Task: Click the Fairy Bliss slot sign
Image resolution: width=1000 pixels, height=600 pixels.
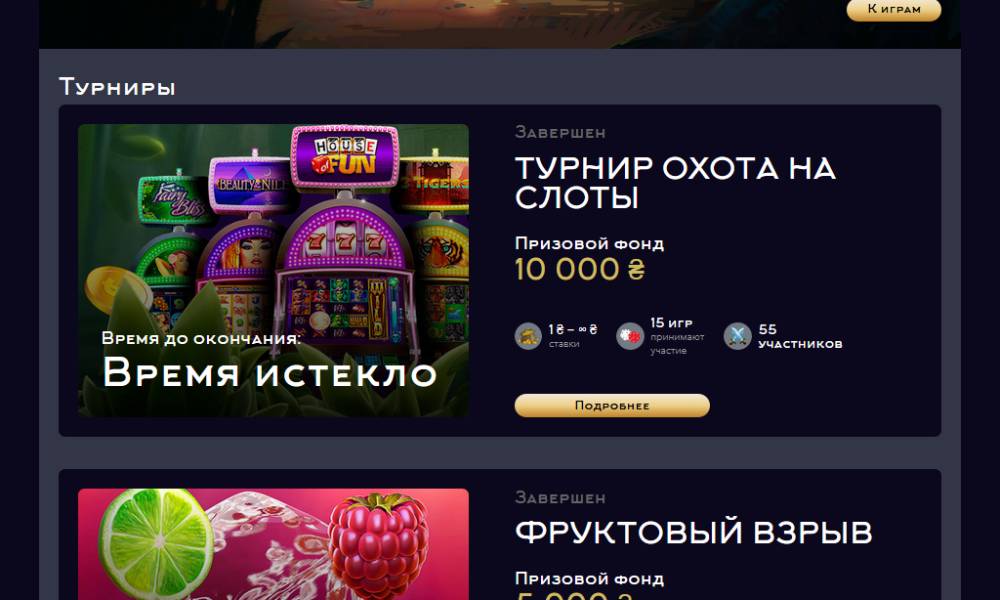Action: 177,197
